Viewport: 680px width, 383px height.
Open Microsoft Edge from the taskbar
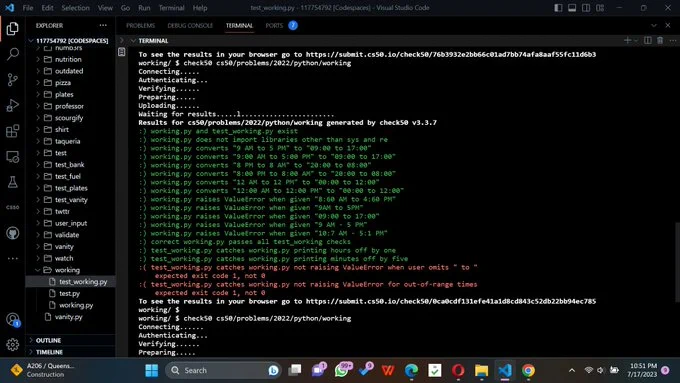coord(411,370)
